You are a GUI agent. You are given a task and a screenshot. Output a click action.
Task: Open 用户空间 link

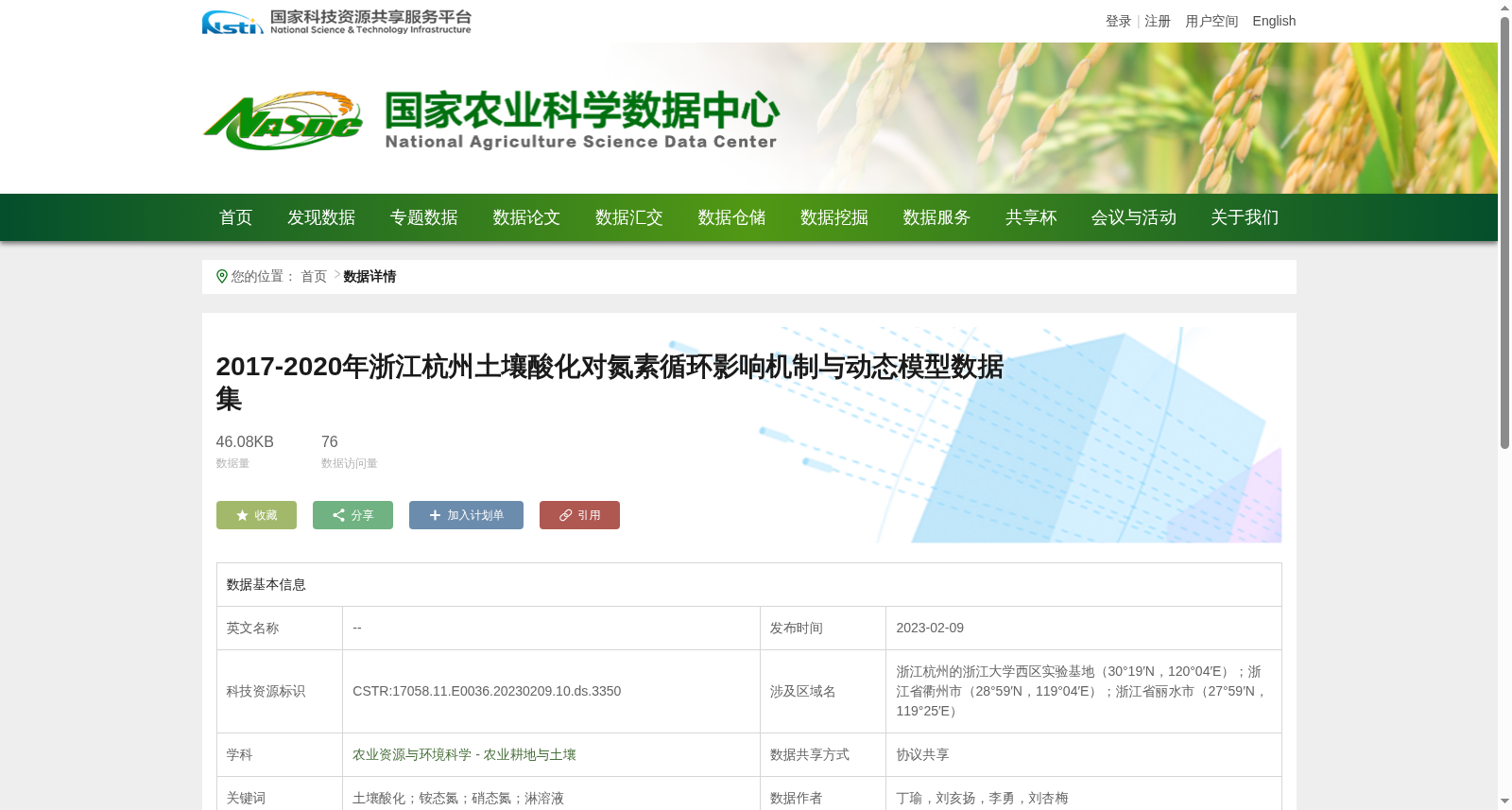pos(1211,21)
